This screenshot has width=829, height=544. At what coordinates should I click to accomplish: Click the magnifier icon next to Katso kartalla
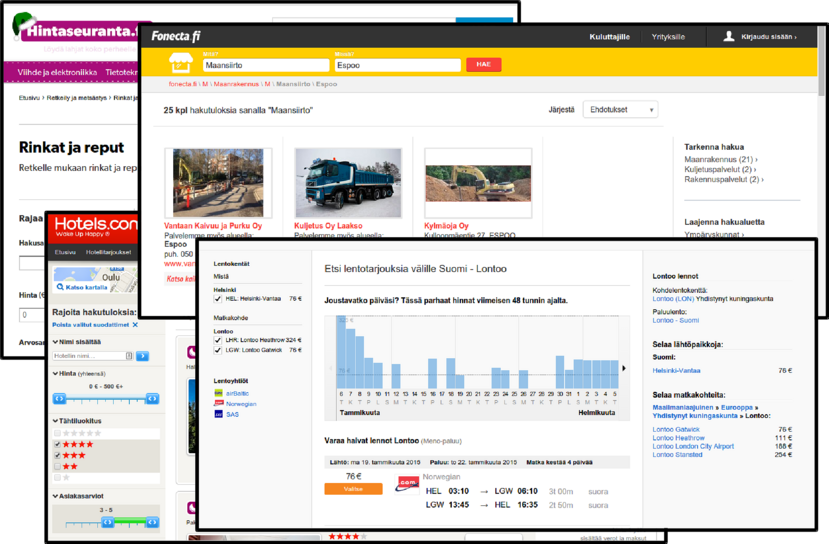click(60, 287)
